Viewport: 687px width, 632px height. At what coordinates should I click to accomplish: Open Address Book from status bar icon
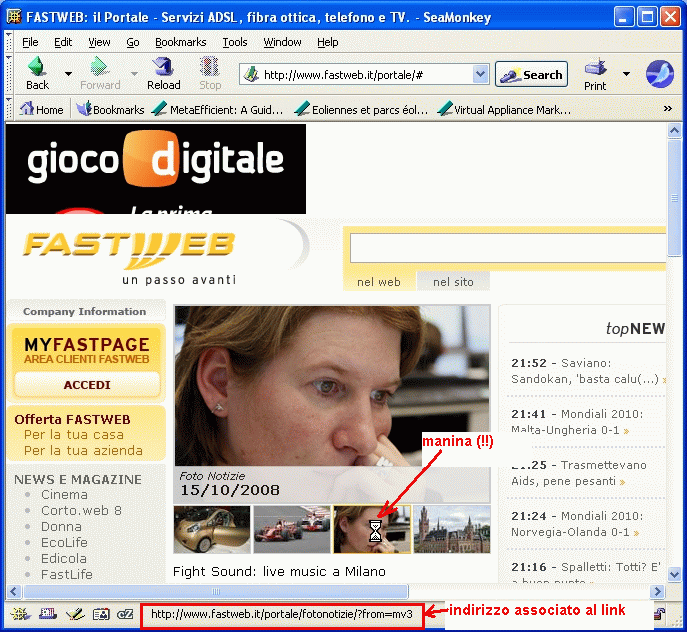pyautogui.click(x=101, y=614)
